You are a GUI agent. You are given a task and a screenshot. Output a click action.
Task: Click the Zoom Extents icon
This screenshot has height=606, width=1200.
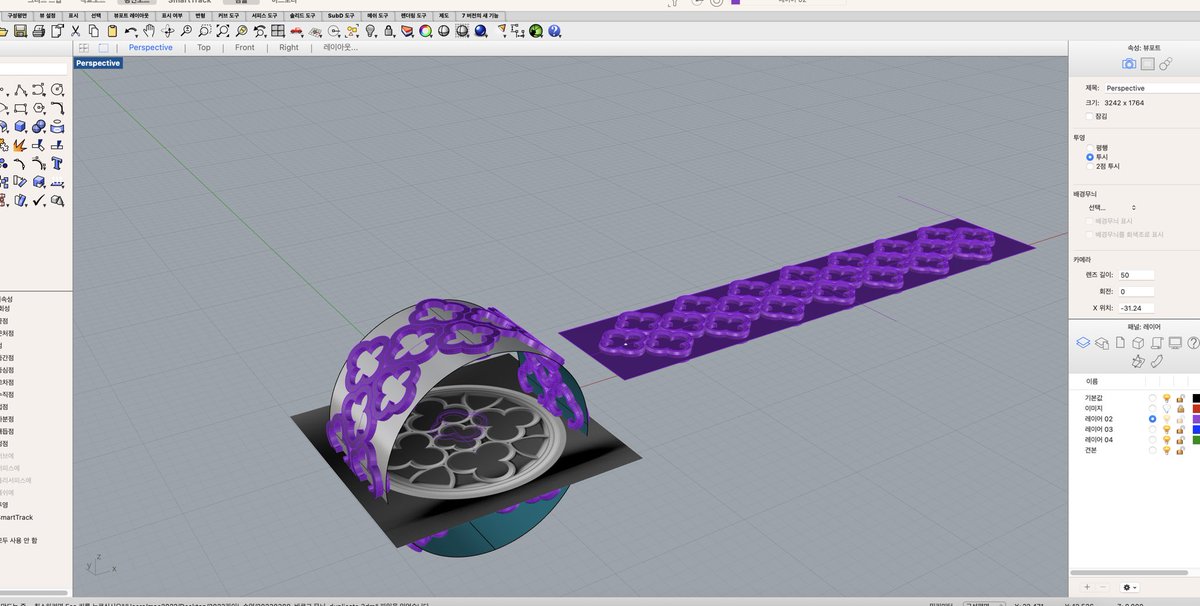222,31
